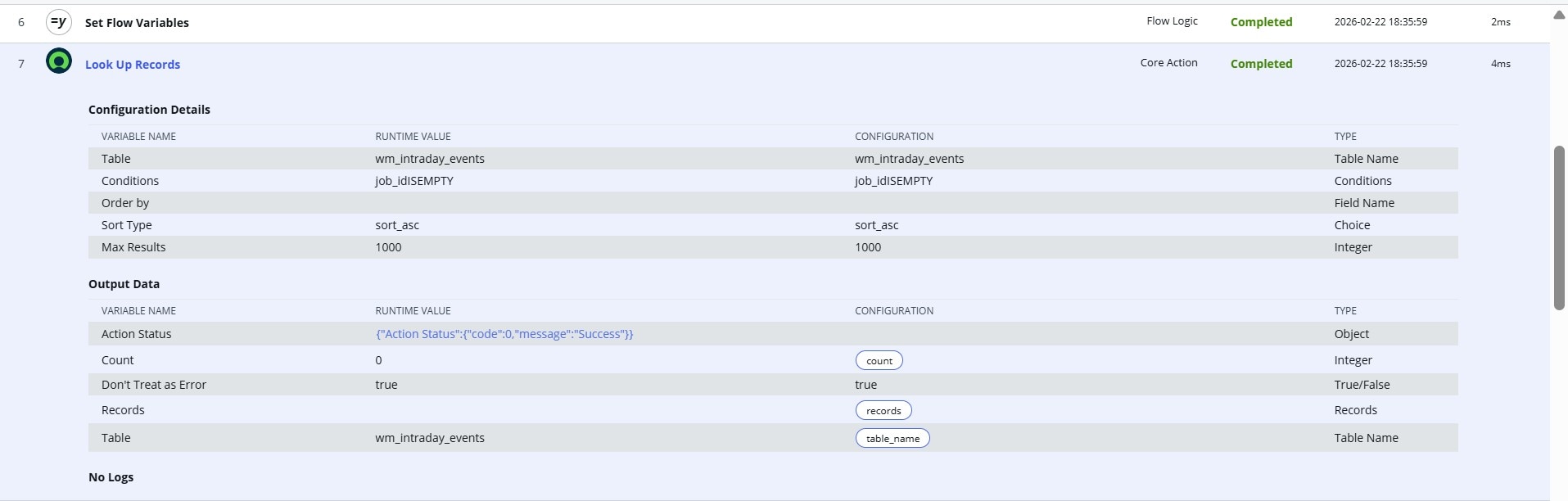1568x501 pixels.
Task: Expand the Set Flow Variables step row
Action: tap(137, 23)
